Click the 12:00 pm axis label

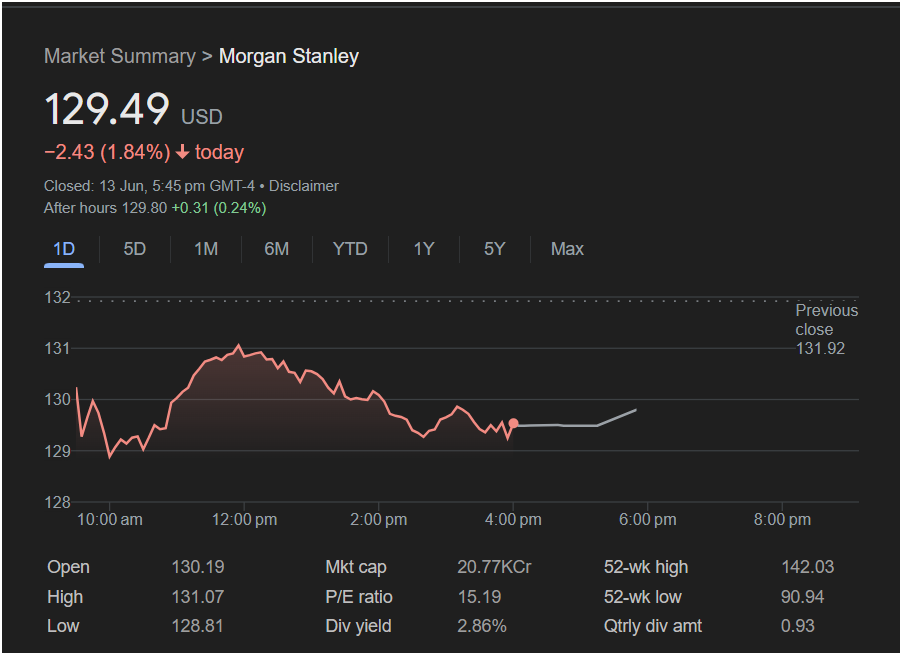tap(244, 519)
